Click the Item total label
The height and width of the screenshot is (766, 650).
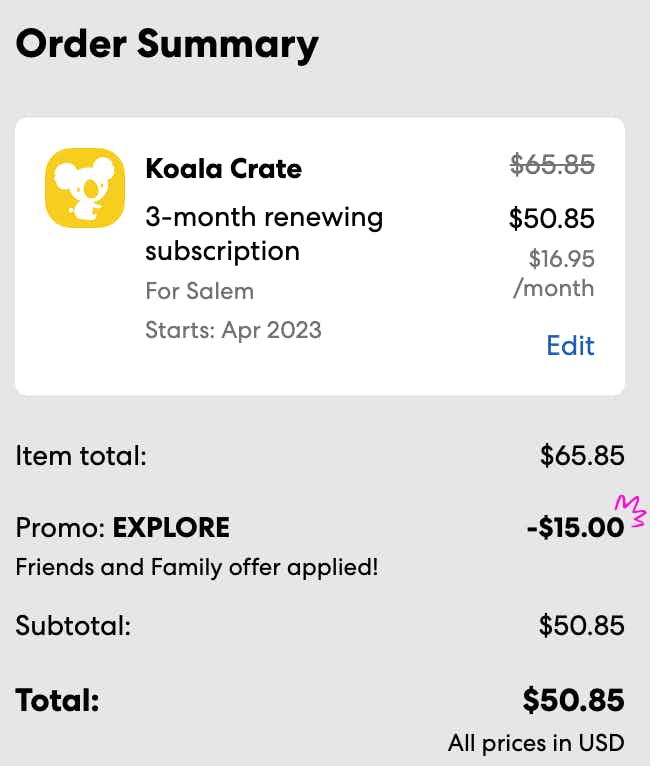81,457
